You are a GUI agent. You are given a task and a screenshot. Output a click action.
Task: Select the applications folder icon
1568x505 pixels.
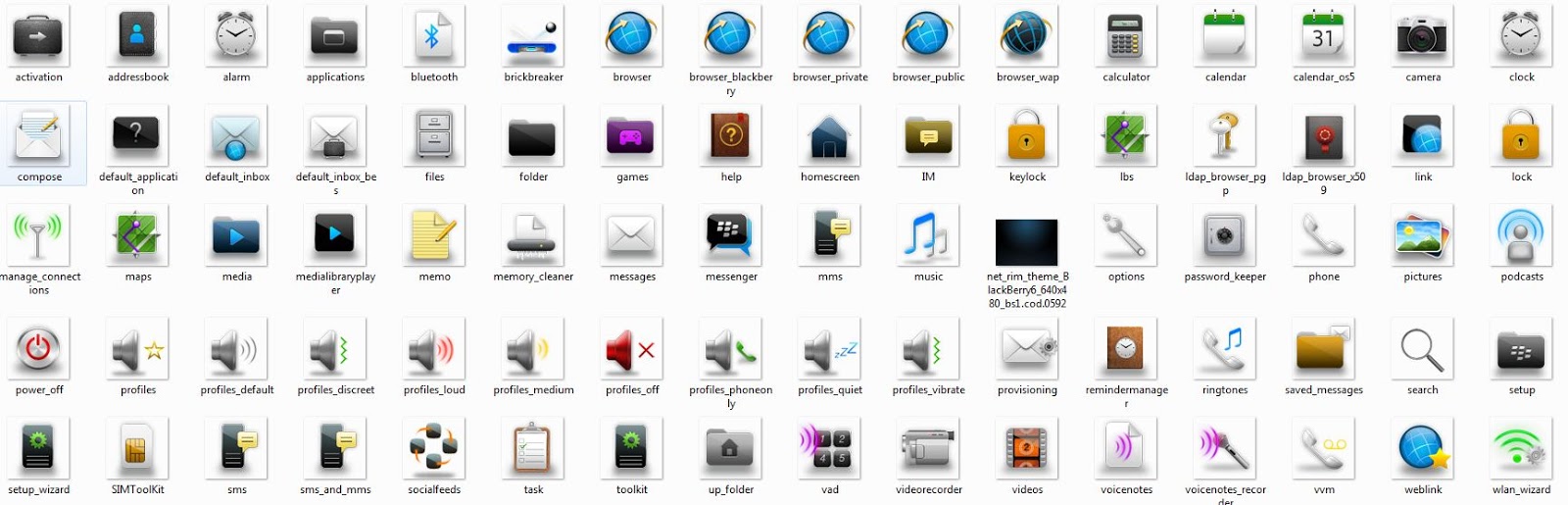pos(335,36)
